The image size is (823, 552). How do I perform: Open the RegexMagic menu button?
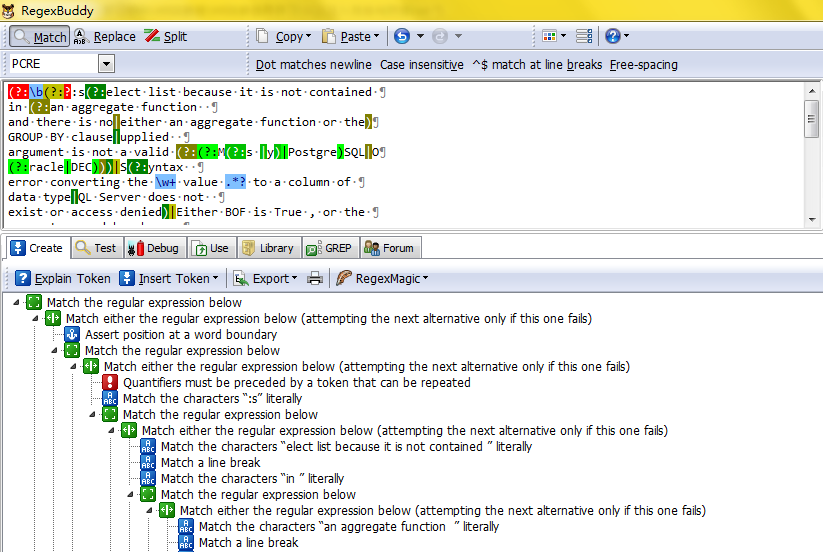tap(382, 278)
